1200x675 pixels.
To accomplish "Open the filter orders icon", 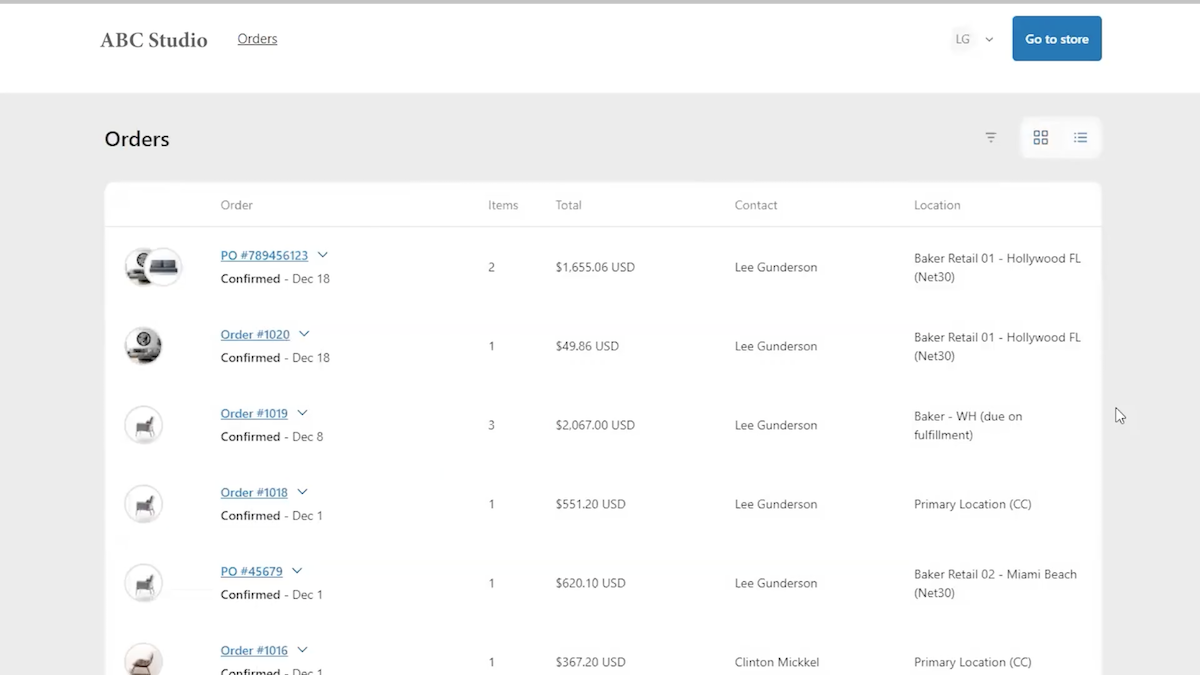I will click(x=990, y=138).
